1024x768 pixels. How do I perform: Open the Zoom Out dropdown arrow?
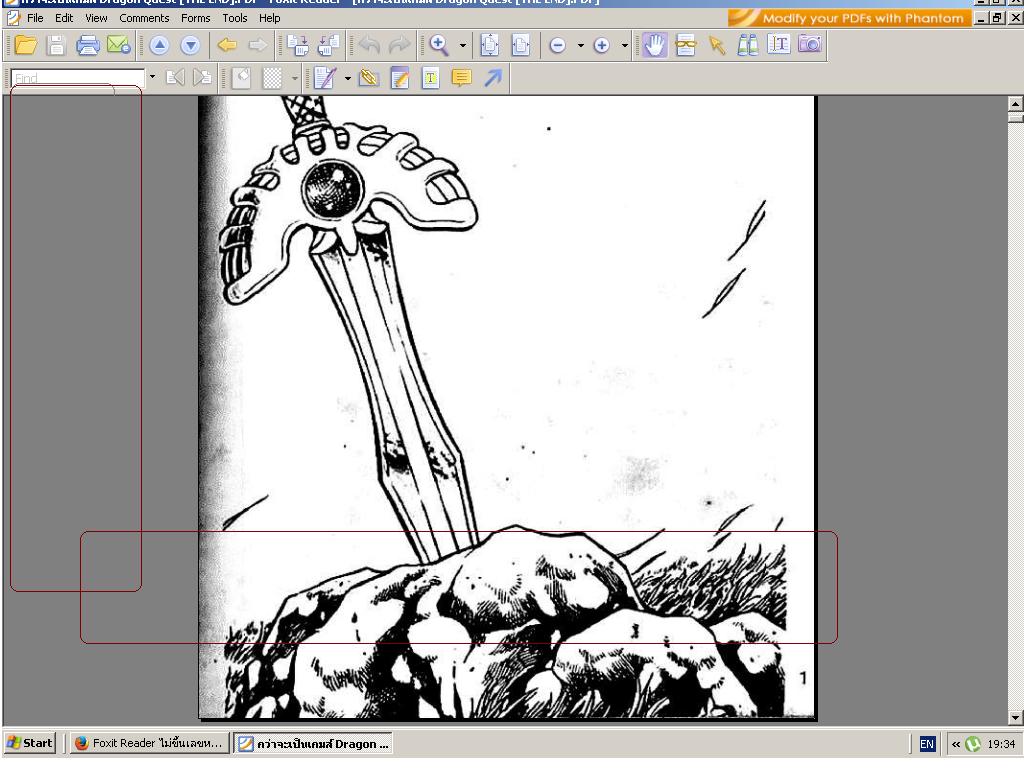pos(581,46)
